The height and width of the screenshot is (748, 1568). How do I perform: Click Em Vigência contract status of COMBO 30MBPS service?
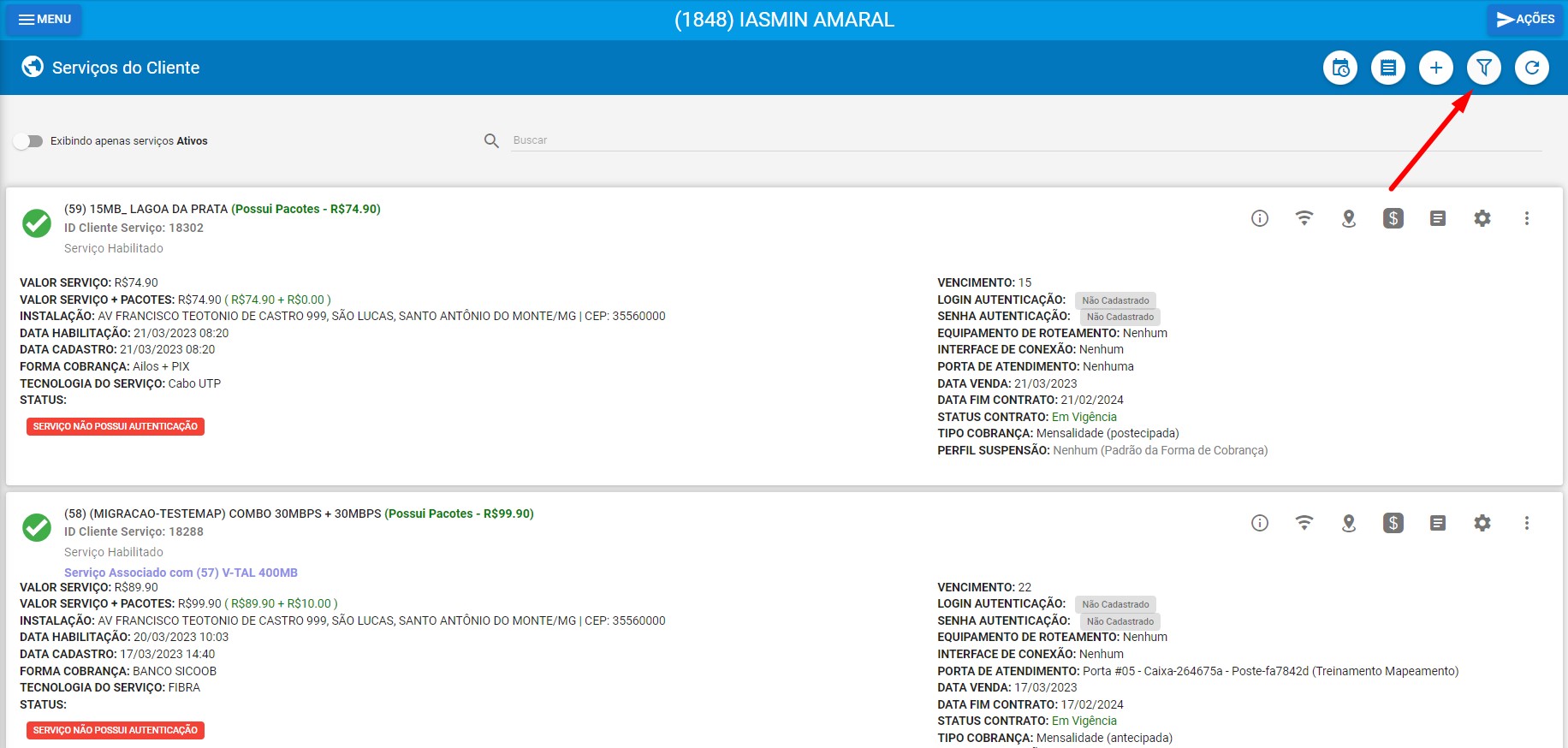point(1084,721)
